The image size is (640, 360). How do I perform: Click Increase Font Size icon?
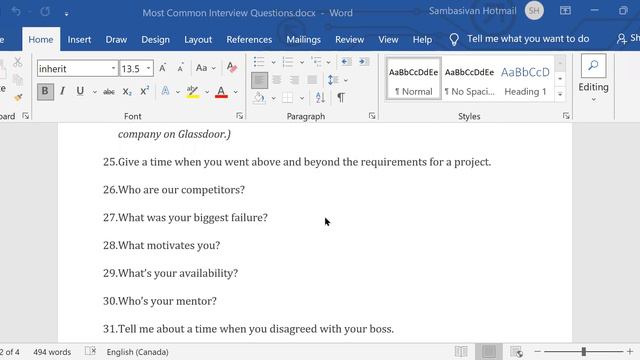coord(162,68)
